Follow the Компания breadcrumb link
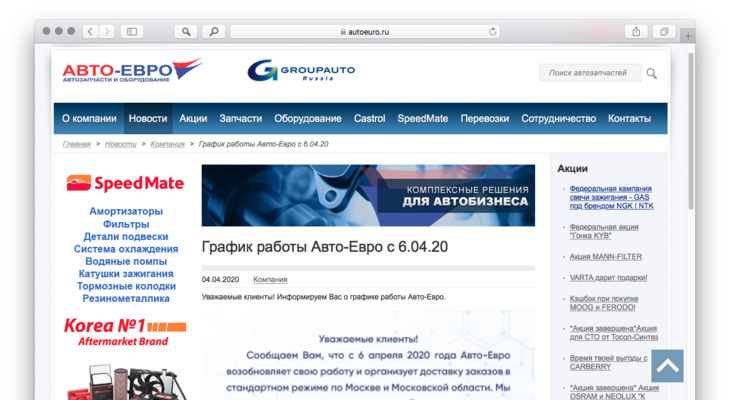The height and width of the screenshot is (400, 730). (x=168, y=144)
